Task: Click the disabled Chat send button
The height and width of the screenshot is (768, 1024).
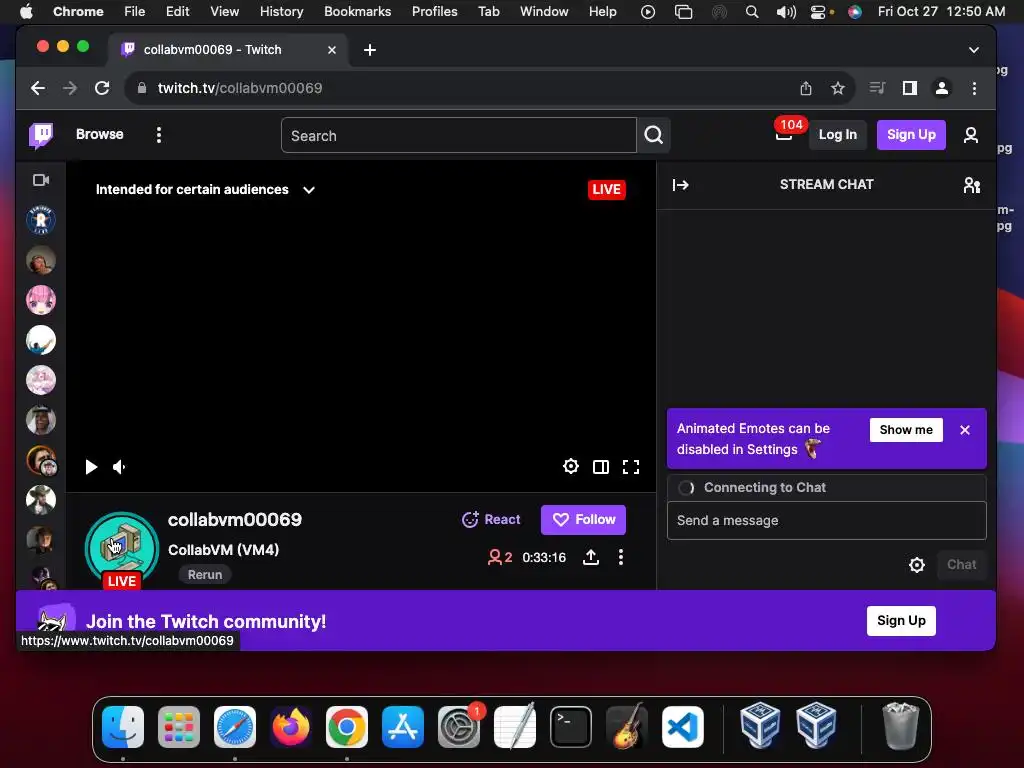Action: pyautogui.click(x=961, y=565)
